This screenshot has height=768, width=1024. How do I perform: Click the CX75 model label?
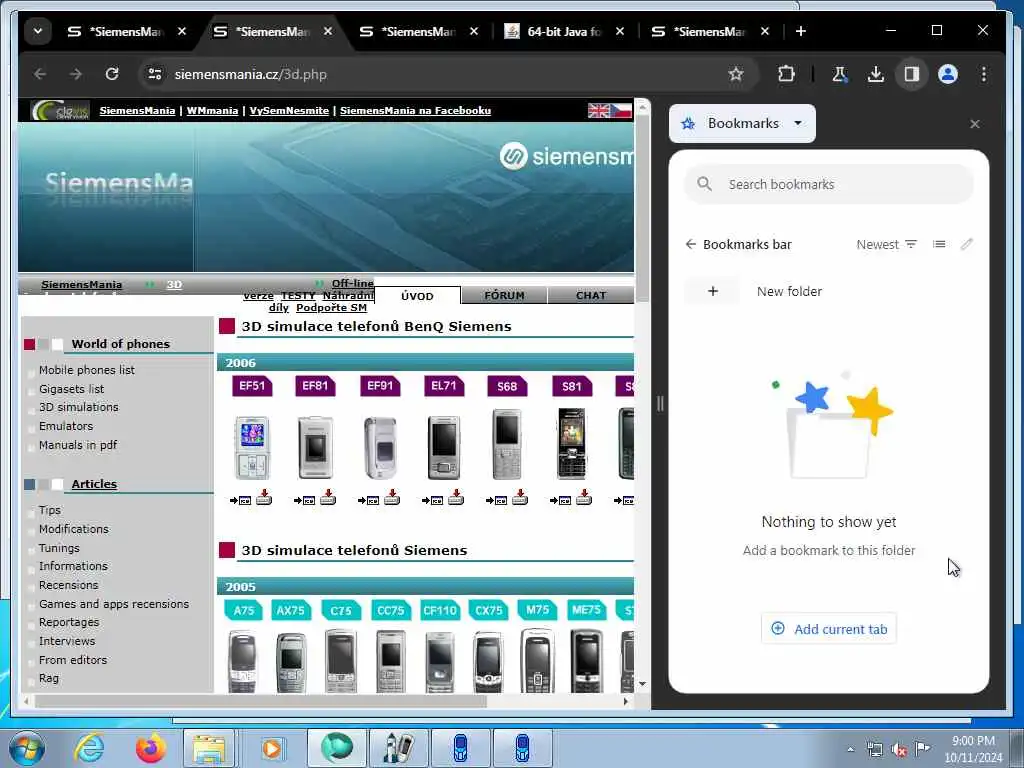point(488,610)
